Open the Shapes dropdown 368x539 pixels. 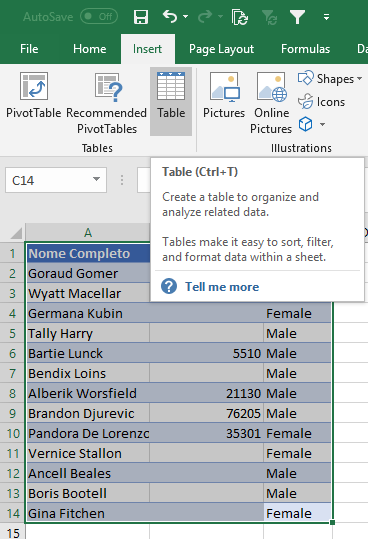330,79
